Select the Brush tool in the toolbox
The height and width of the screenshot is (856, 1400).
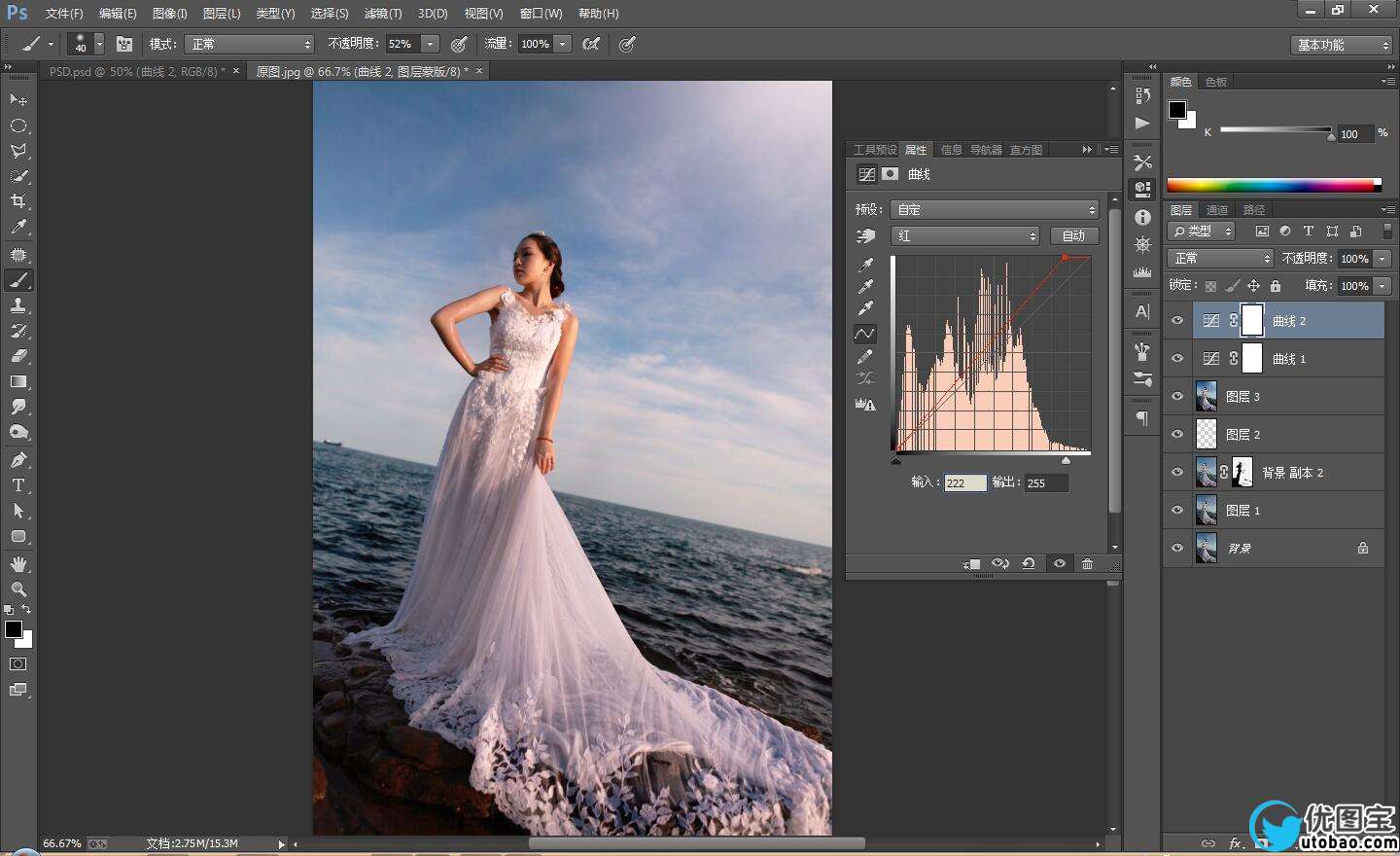pyautogui.click(x=17, y=280)
